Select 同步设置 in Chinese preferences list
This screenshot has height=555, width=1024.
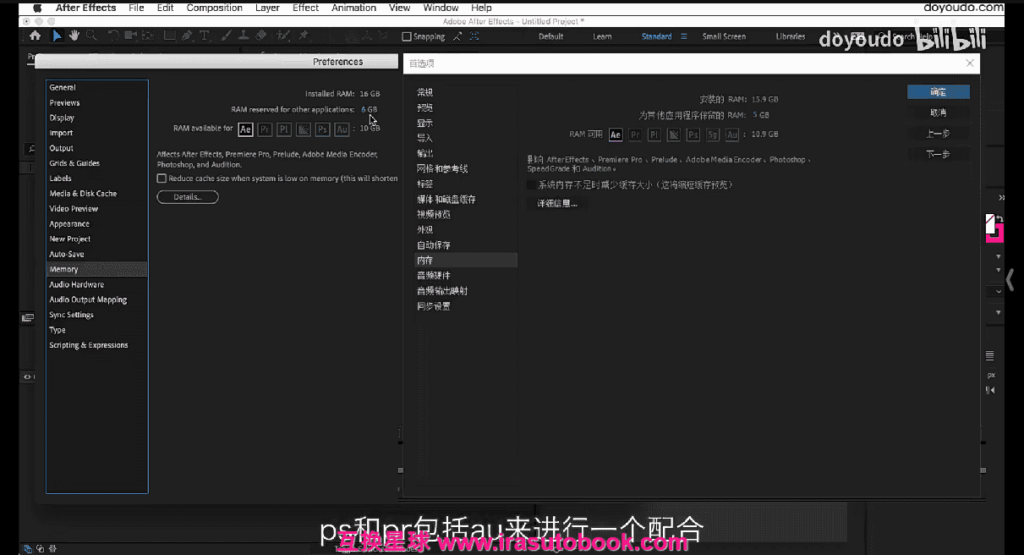433,306
